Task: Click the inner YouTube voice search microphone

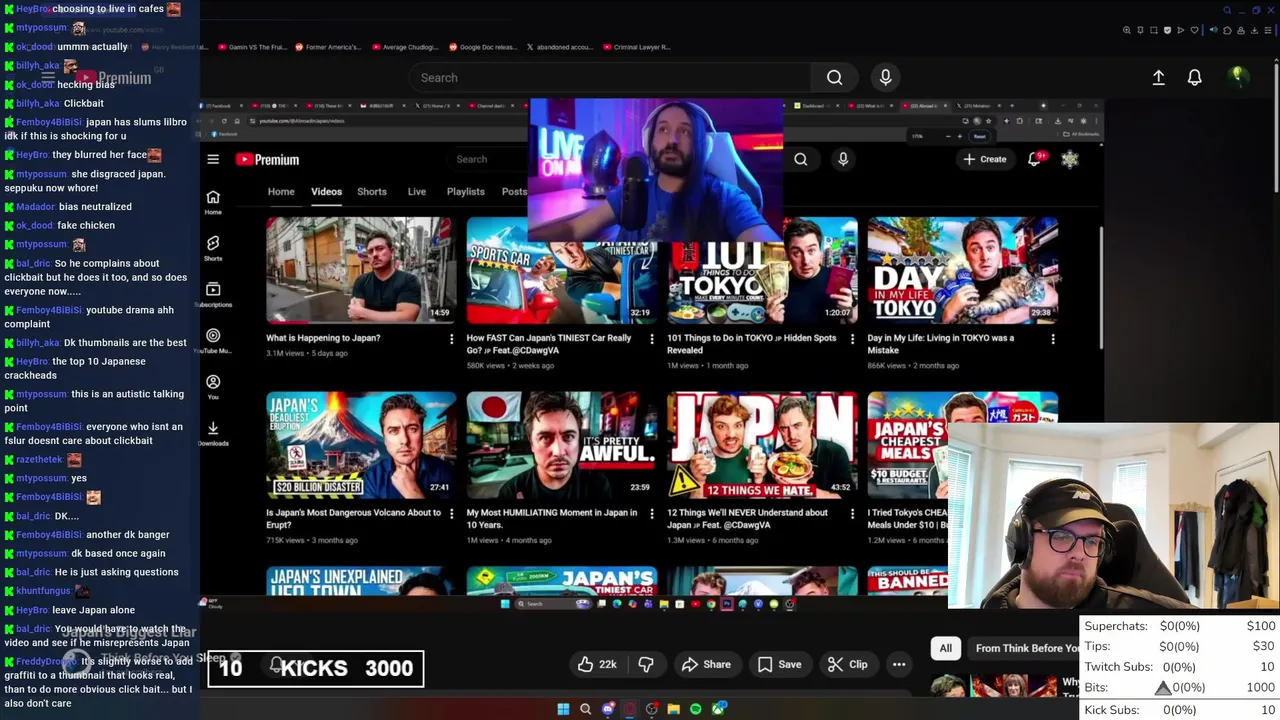Action: (843, 159)
